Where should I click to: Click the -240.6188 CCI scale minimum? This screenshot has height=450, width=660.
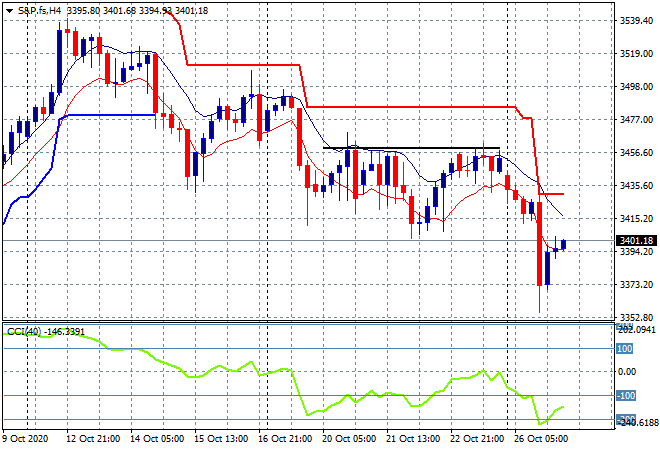tap(638, 422)
